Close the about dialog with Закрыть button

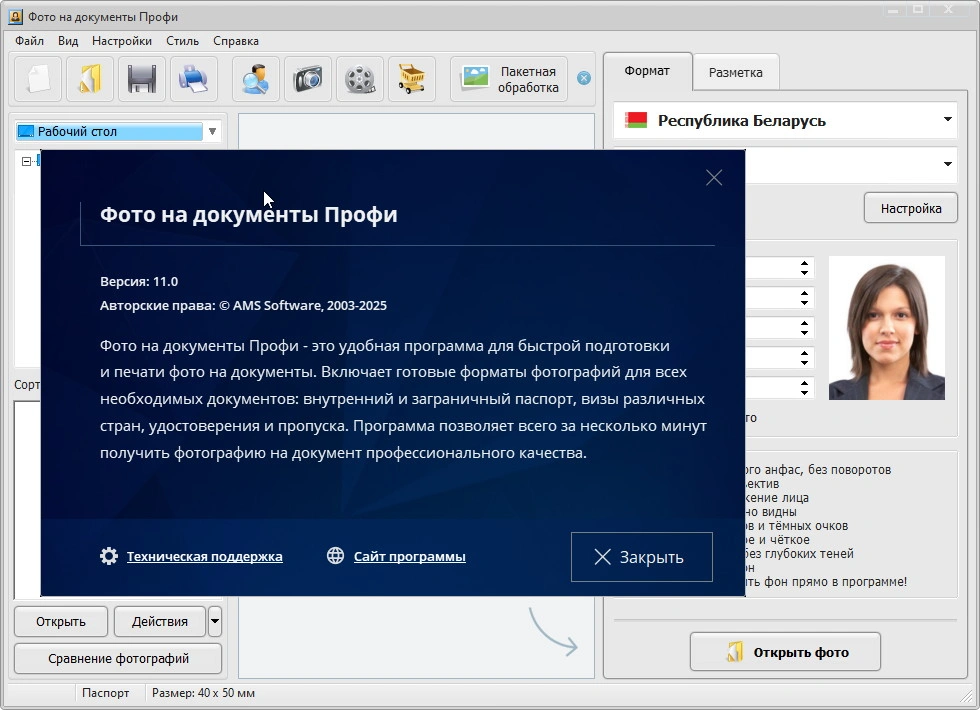click(x=641, y=557)
